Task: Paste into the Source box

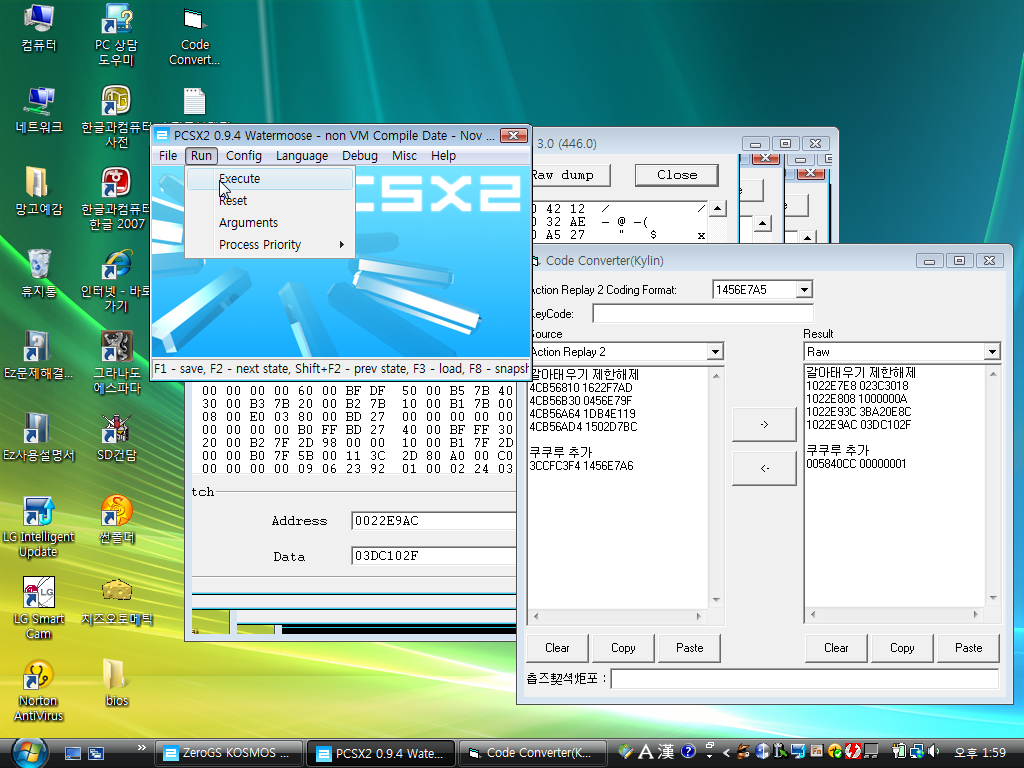Action: [x=690, y=648]
